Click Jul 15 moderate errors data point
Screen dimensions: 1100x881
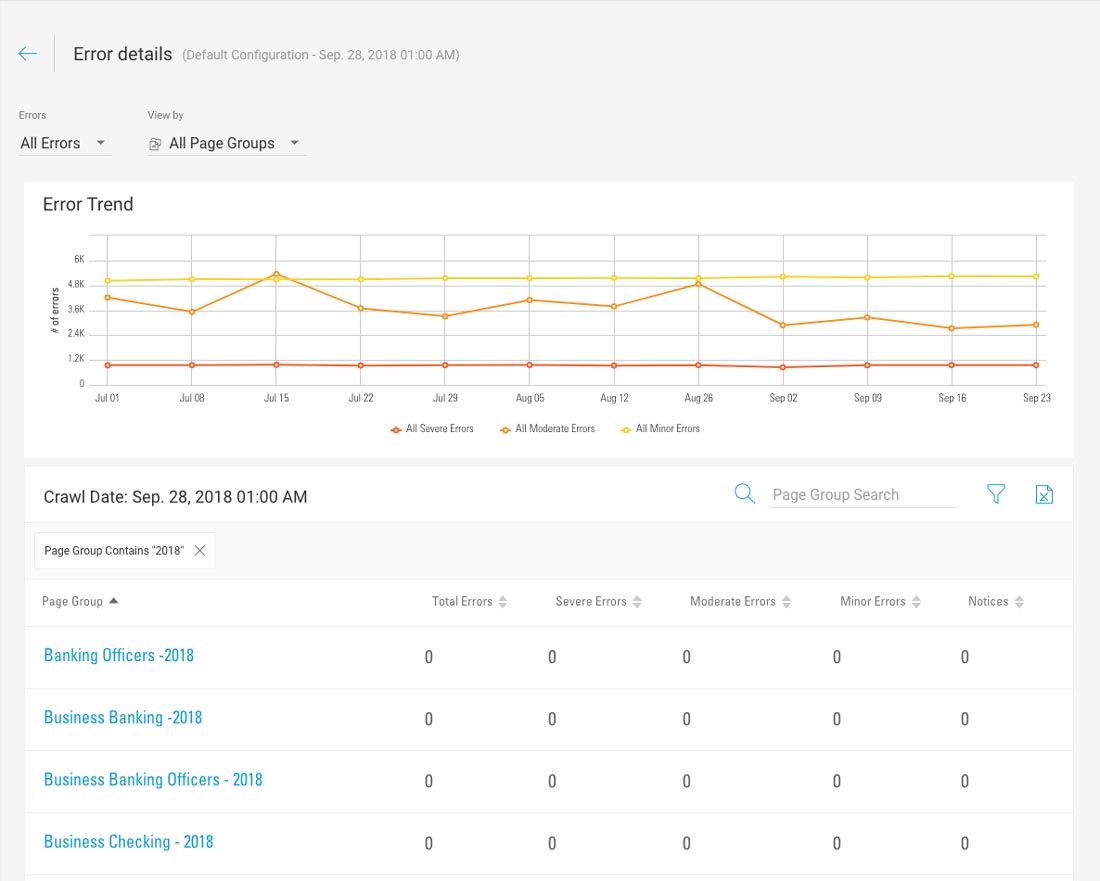click(276, 273)
